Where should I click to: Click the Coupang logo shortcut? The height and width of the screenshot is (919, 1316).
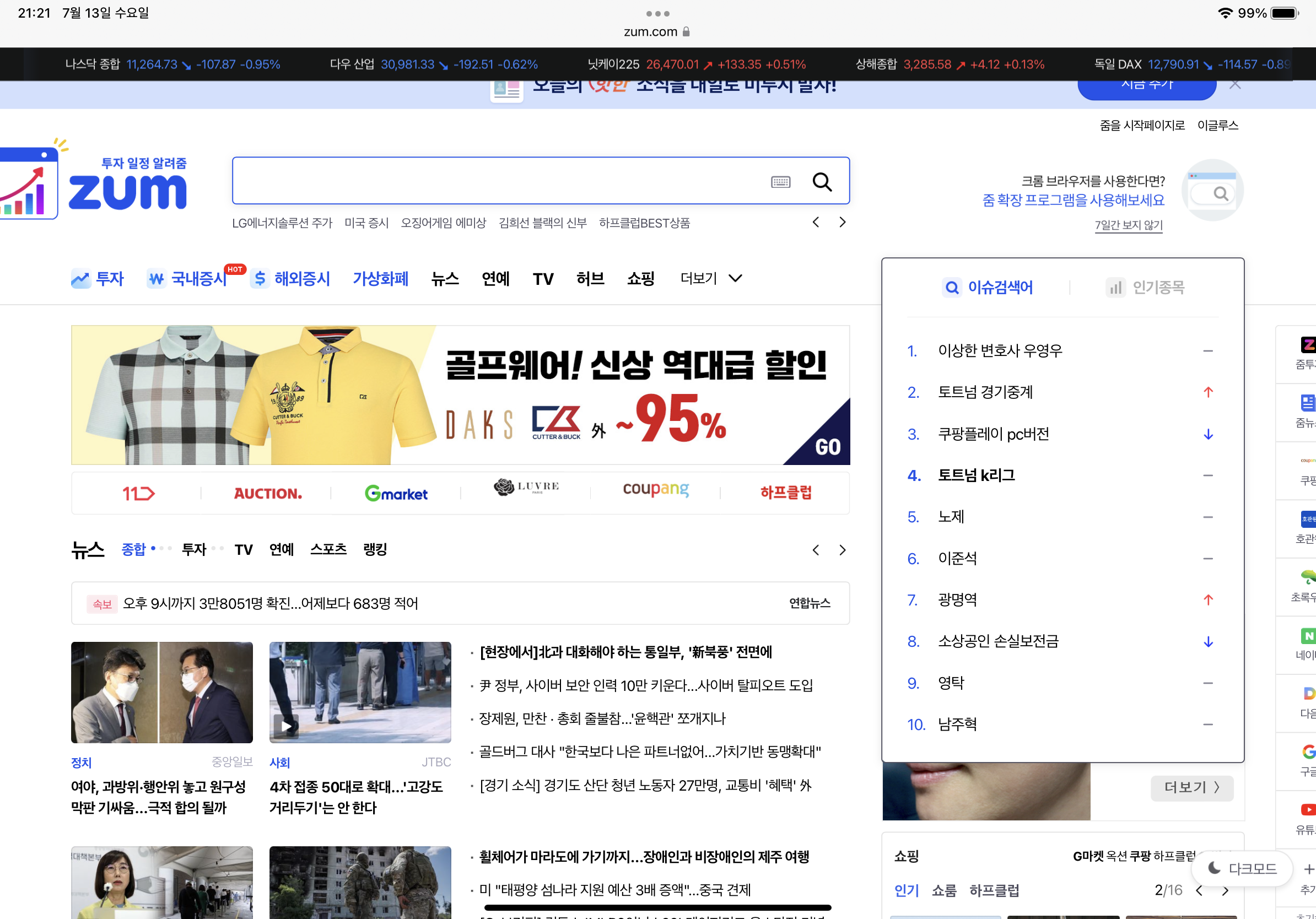(x=655, y=490)
